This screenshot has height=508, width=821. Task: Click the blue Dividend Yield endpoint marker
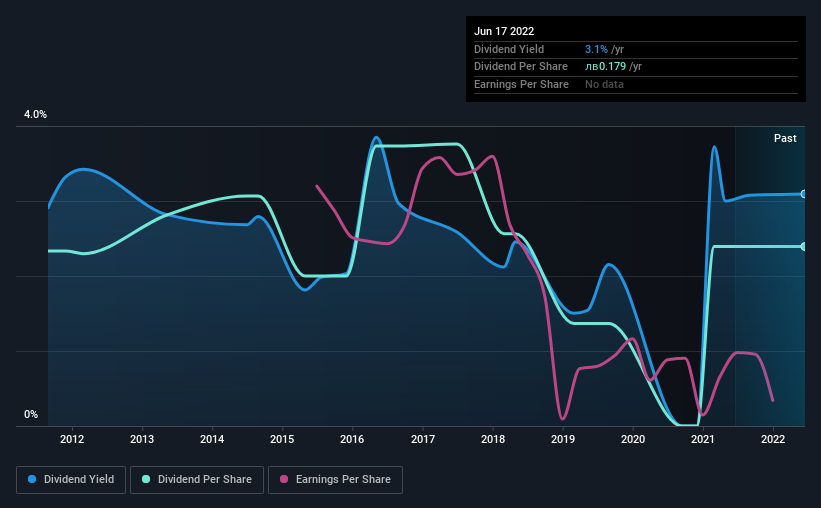[x=803, y=194]
